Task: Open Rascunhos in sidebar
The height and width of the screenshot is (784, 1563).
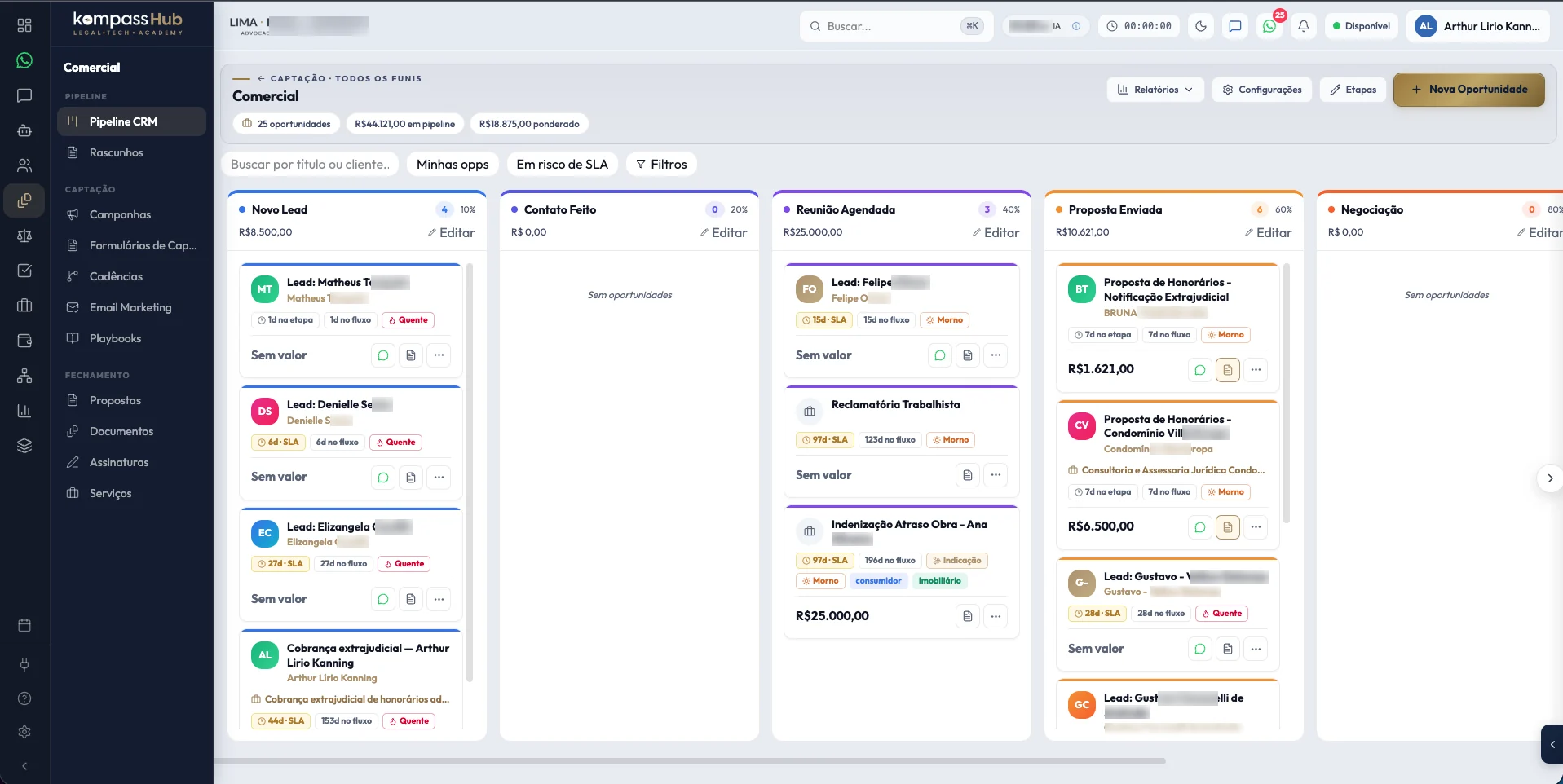Action: pyautogui.click(x=131, y=152)
